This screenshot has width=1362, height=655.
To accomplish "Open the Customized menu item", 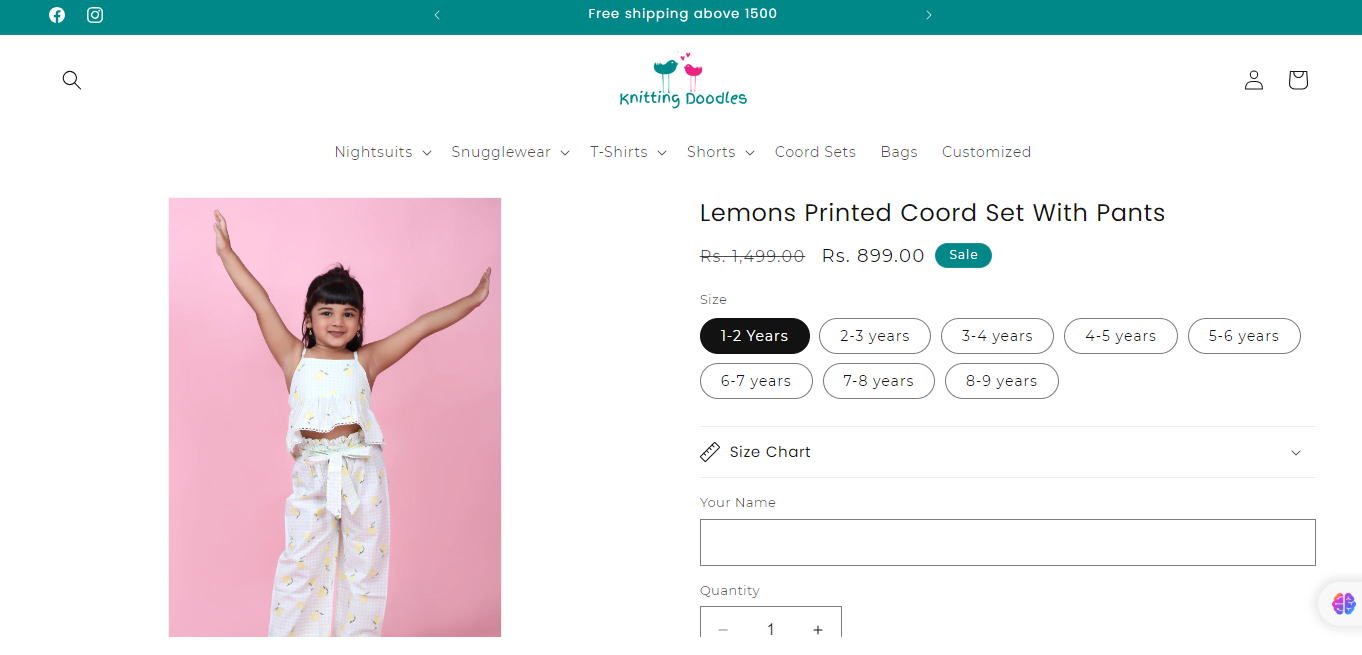I will 986,152.
